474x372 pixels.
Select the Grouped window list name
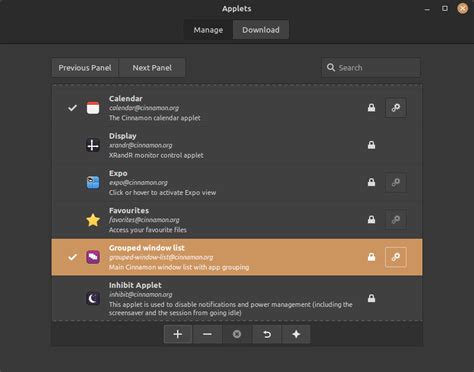tap(147, 248)
